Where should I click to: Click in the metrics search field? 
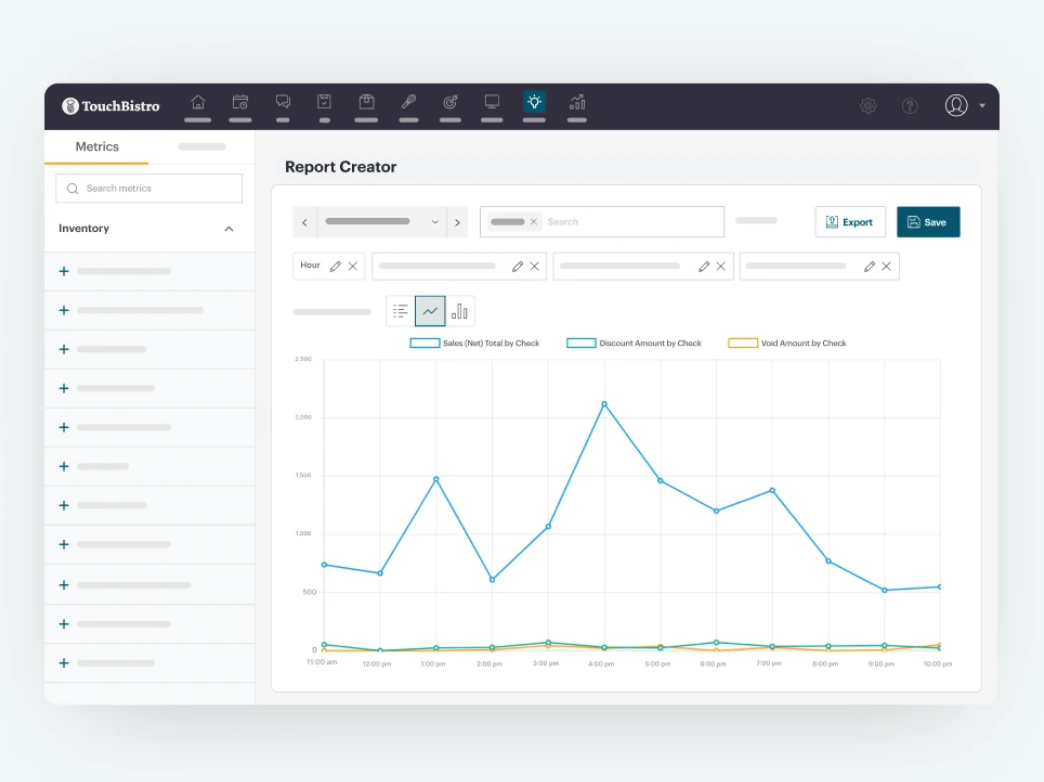148,188
